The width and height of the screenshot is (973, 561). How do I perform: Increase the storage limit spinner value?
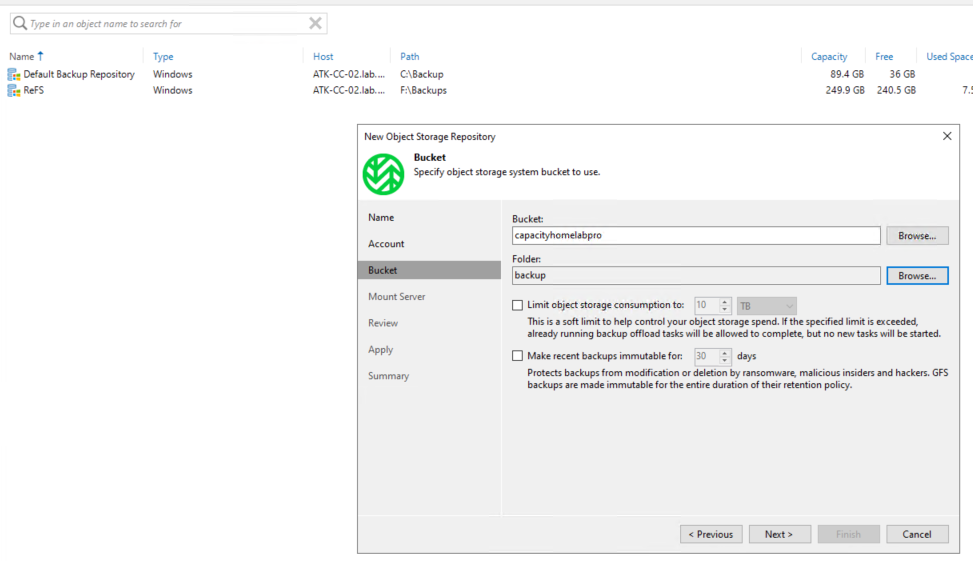click(x=725, y=301)
